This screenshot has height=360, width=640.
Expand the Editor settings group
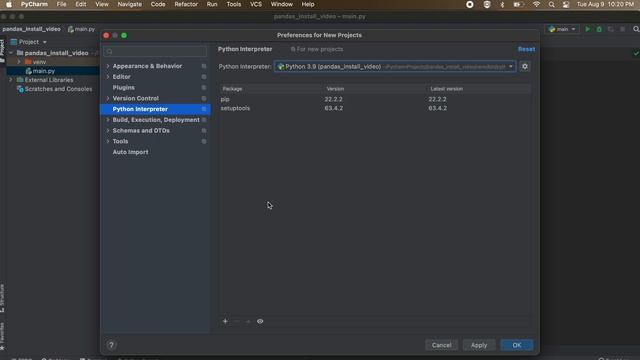[108, 77]
